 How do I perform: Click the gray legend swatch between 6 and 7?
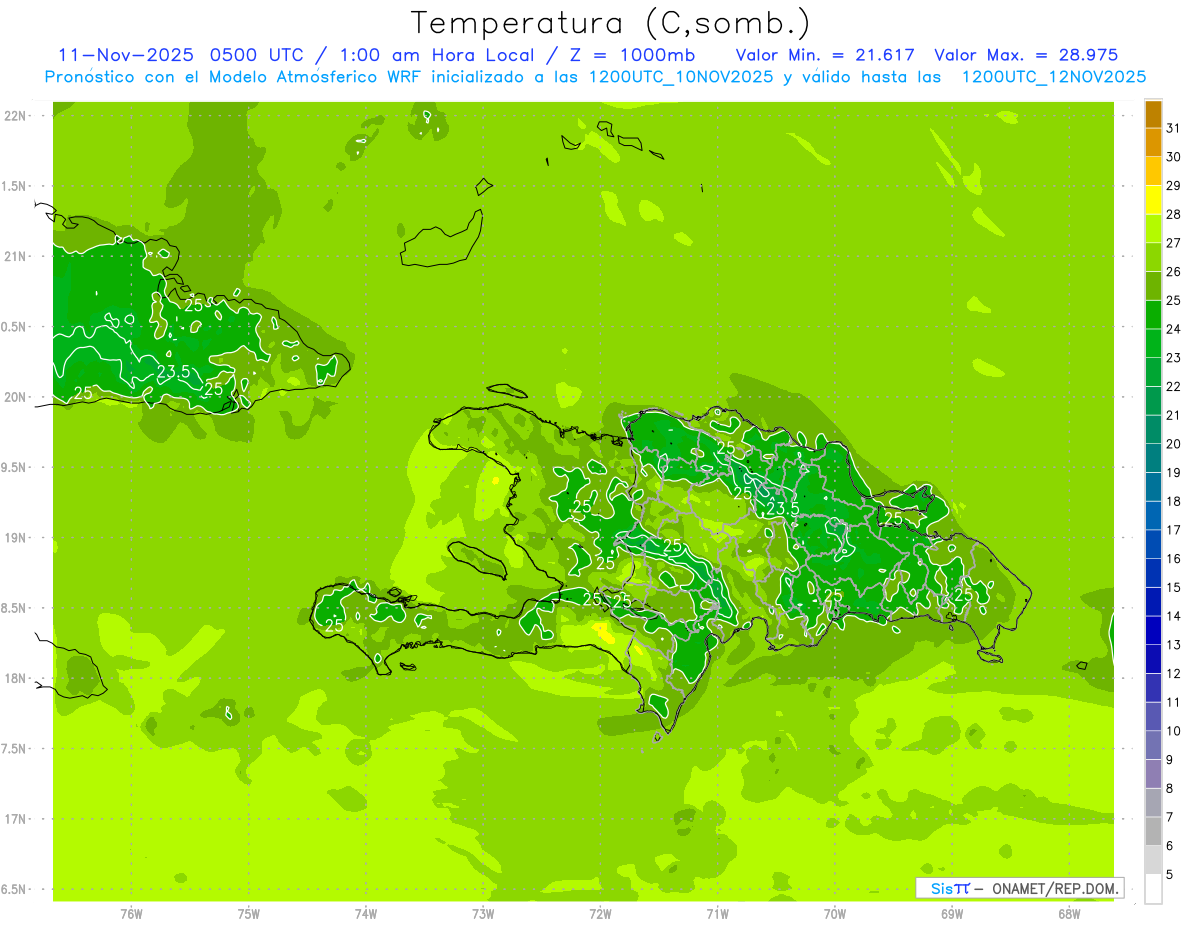pyautogui.click(x=1153, y=832)
